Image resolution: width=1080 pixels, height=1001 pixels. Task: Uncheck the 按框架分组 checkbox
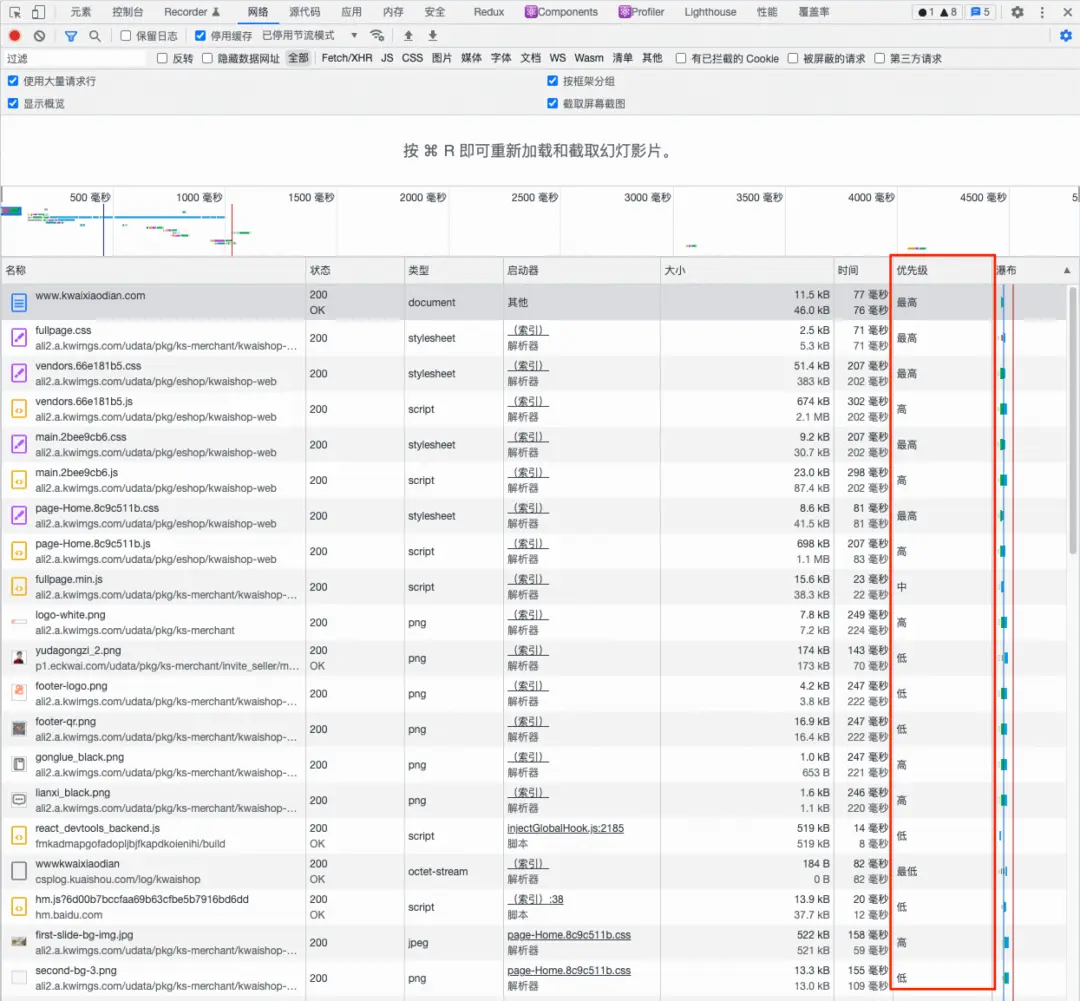[552, 81]
